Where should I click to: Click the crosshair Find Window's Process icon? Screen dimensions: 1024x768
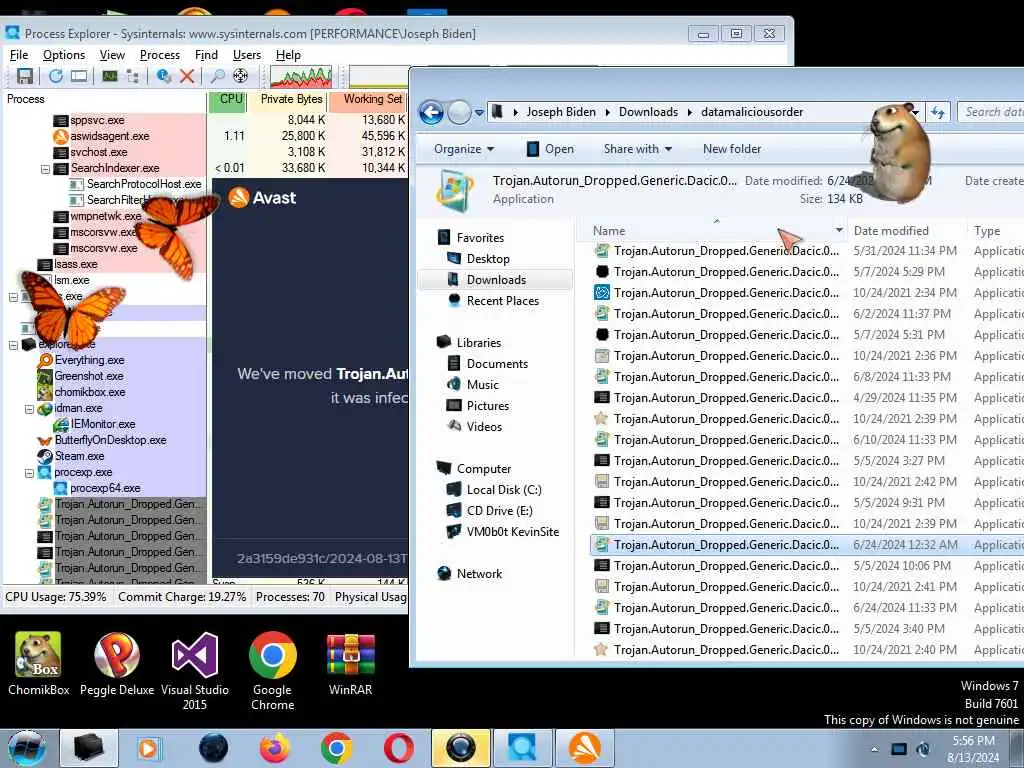[x=240, y=76]
